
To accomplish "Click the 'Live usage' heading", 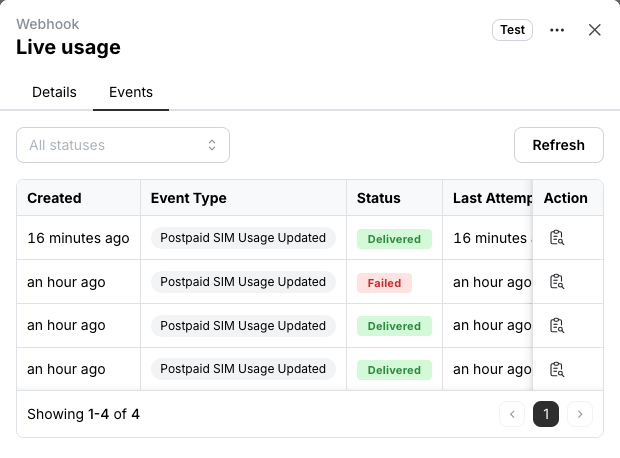I will point(68,47).
